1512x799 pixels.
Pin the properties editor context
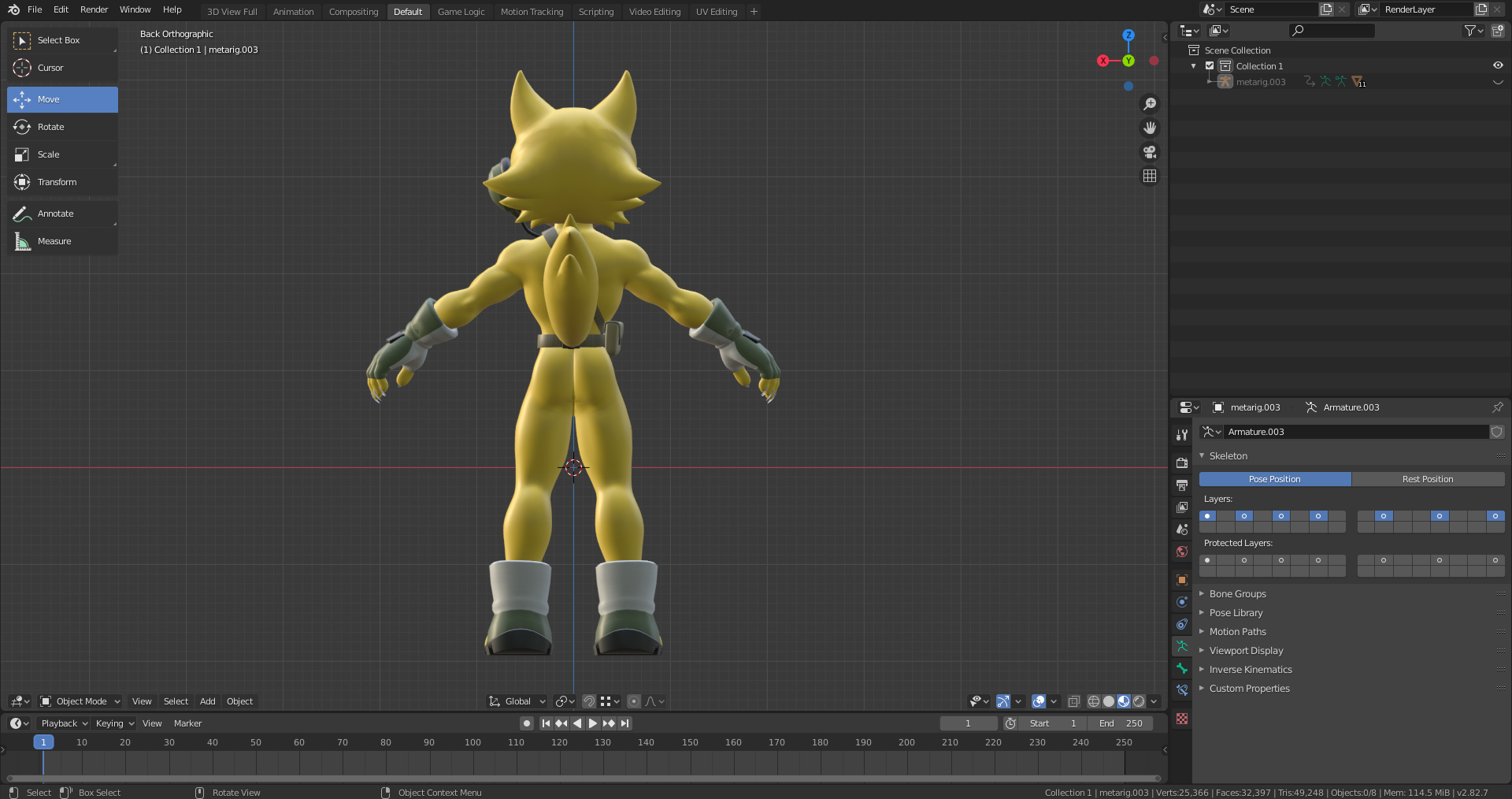coord(1497,407)
